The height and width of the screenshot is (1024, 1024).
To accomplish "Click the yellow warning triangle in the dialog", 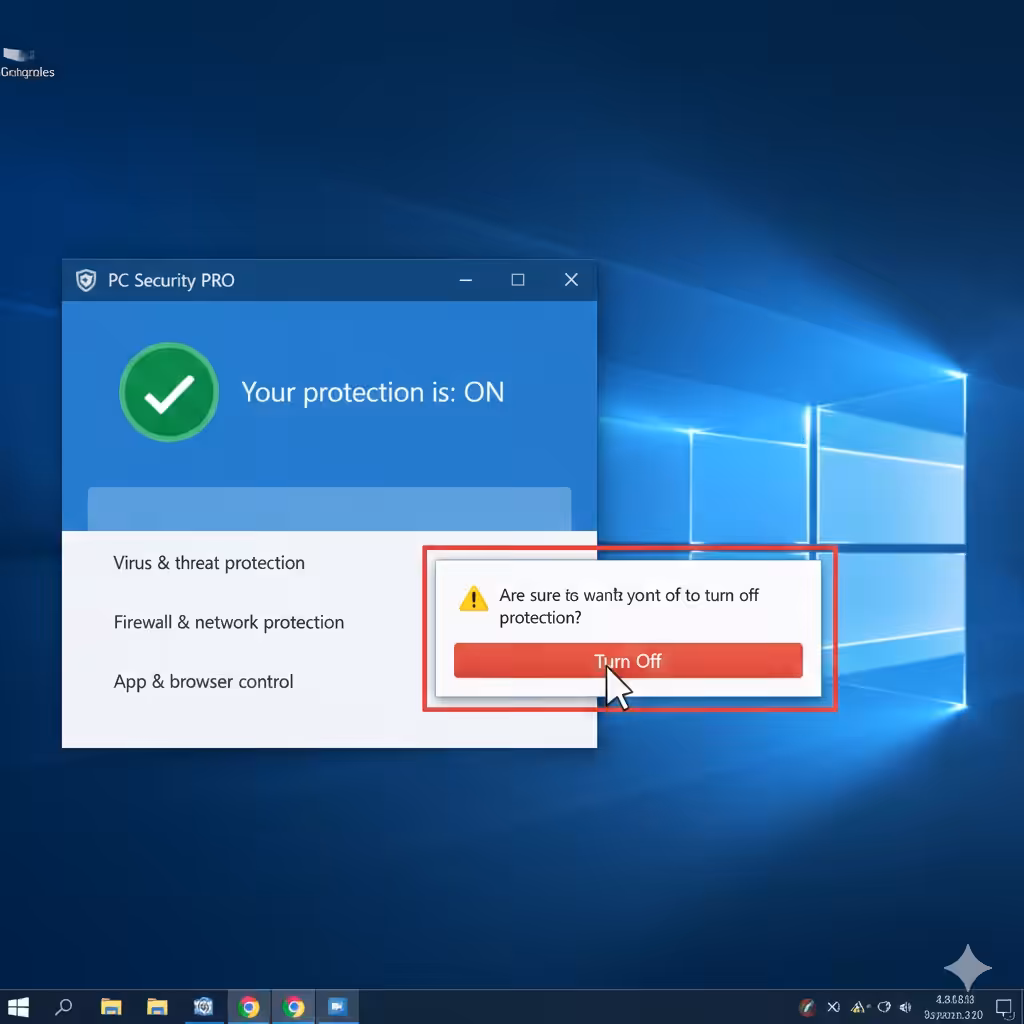I will click(473, 598).
